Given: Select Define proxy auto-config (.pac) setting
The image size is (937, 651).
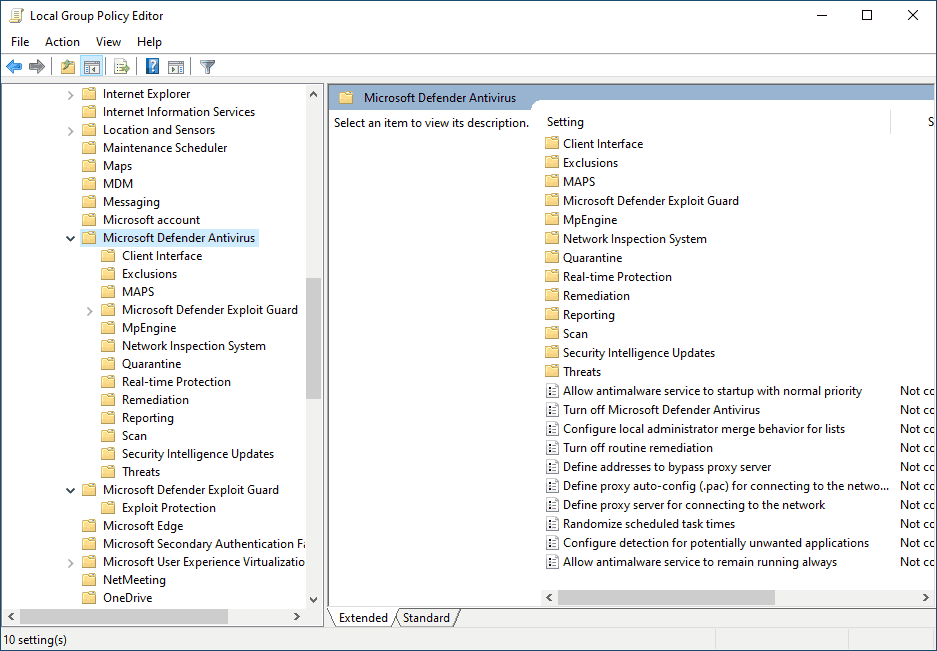Looking at the screenshot, I should coord(725,486).
